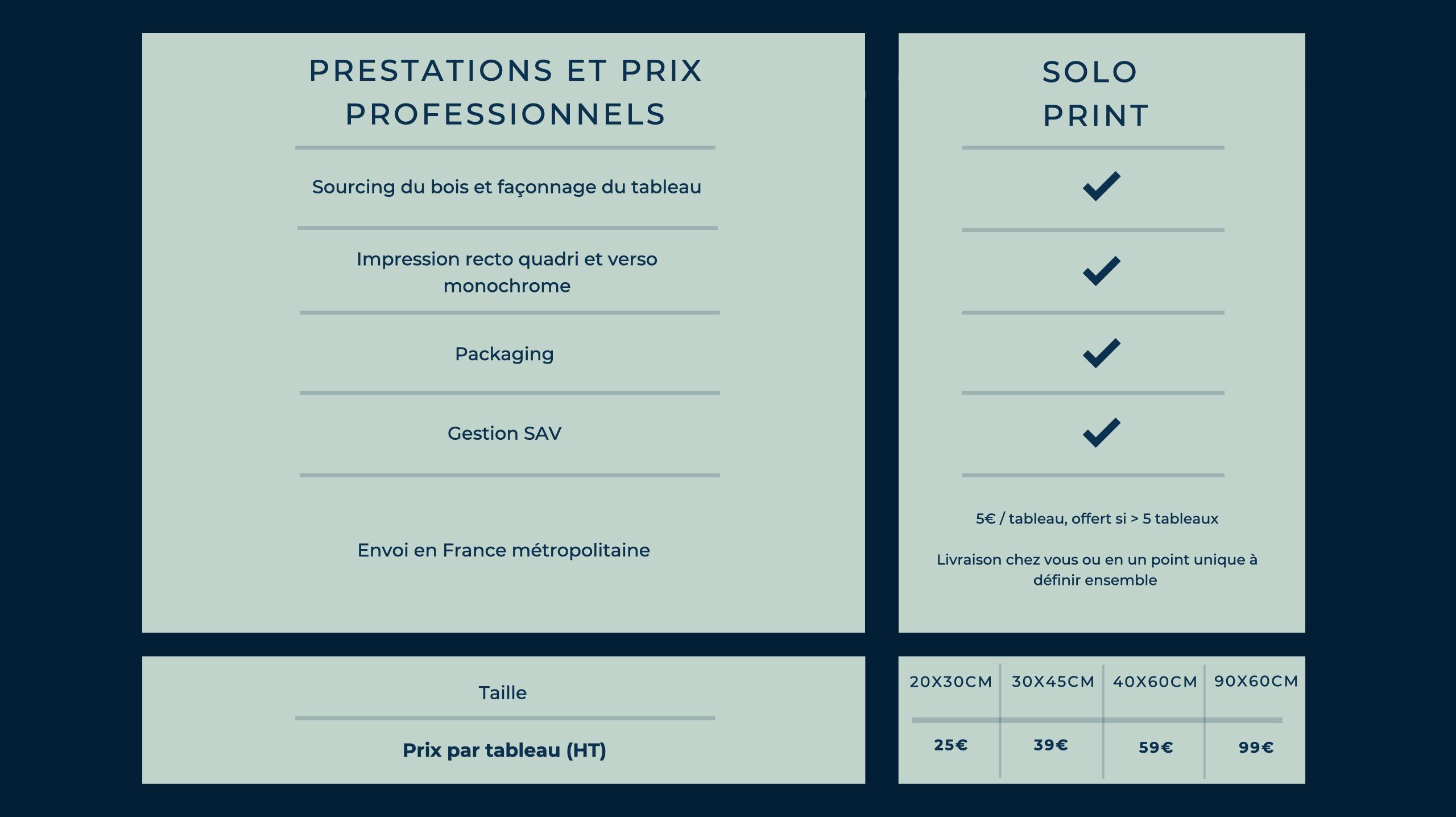Click the checkmark next to Packaging
This screenshot has height=817, width=1456.
[1101, 353]
